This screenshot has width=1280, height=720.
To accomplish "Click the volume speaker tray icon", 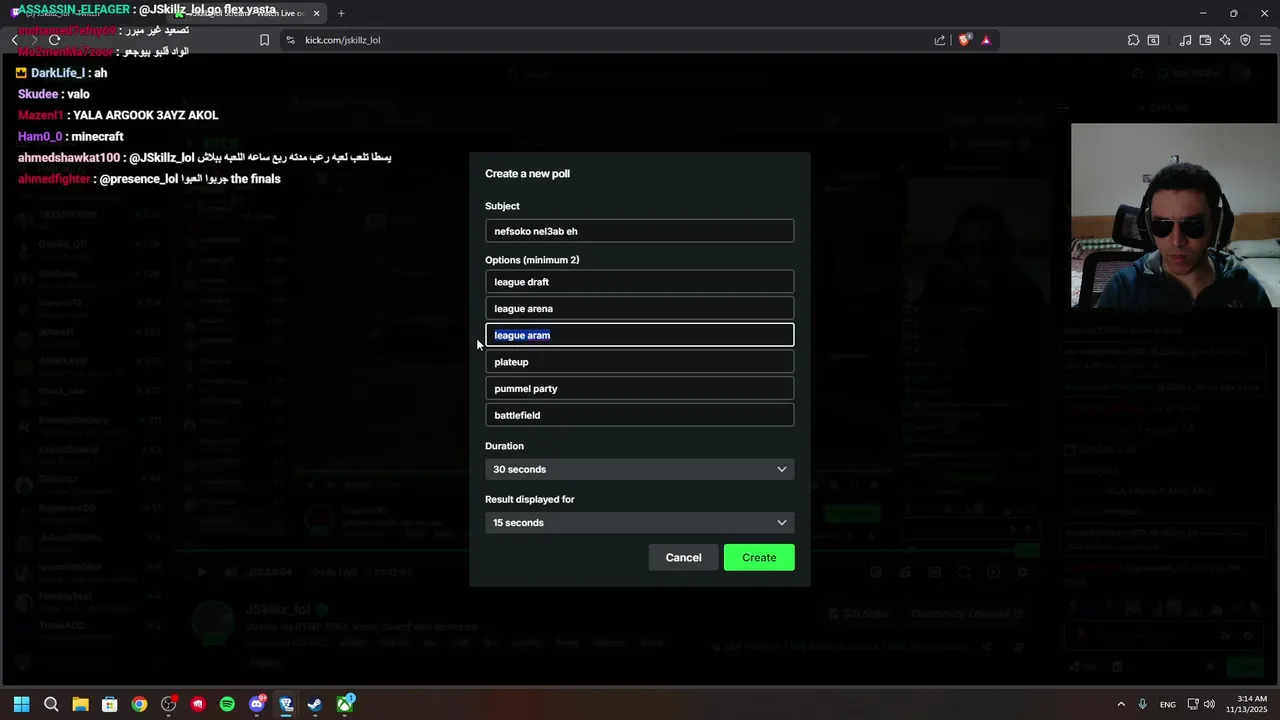I will coord(1210,704).
